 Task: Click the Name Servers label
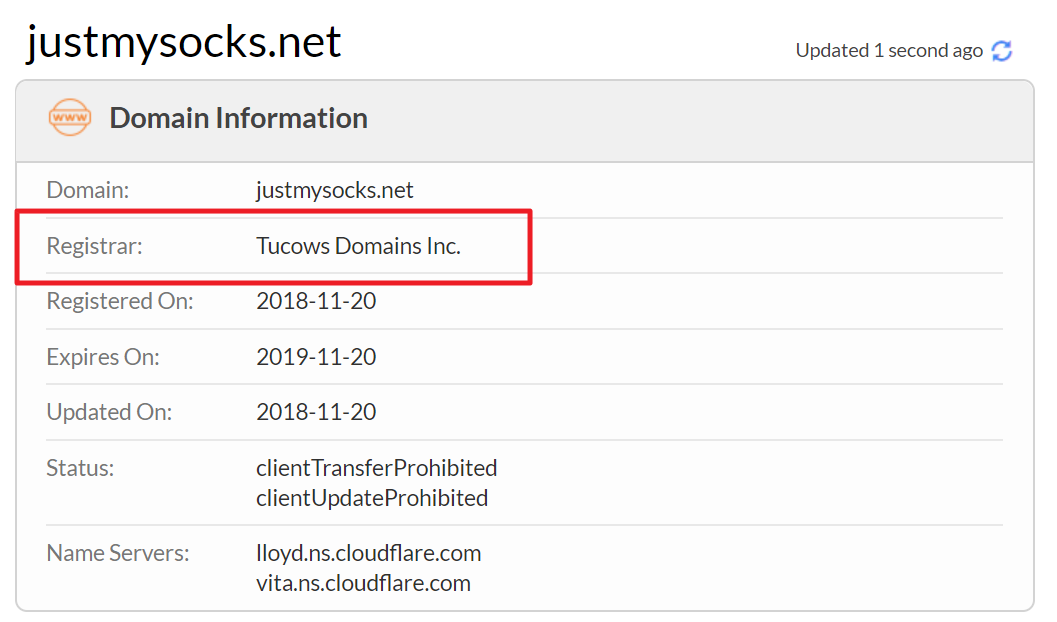[x=118, y=553]
